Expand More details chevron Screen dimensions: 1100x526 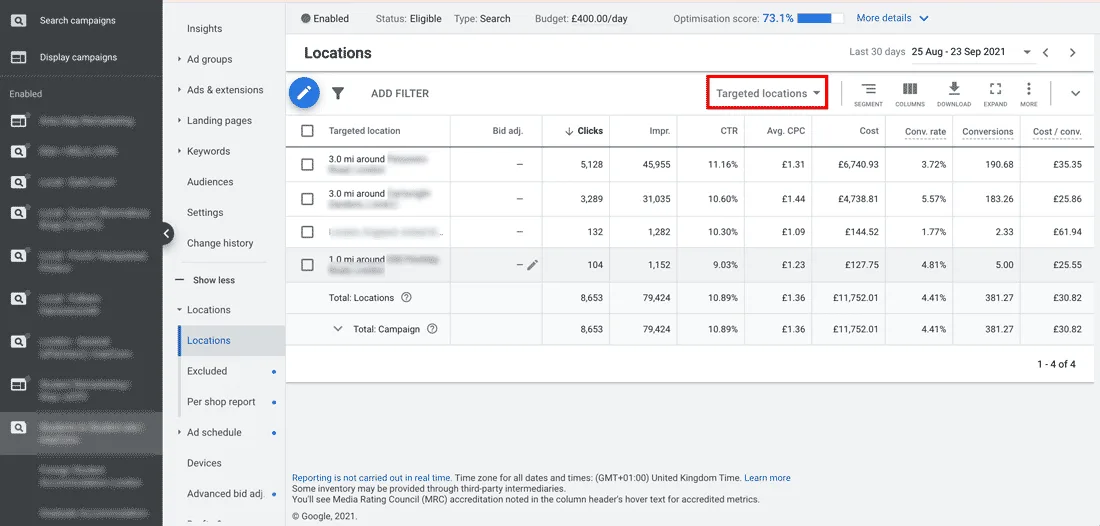click(x=923, y=18)
